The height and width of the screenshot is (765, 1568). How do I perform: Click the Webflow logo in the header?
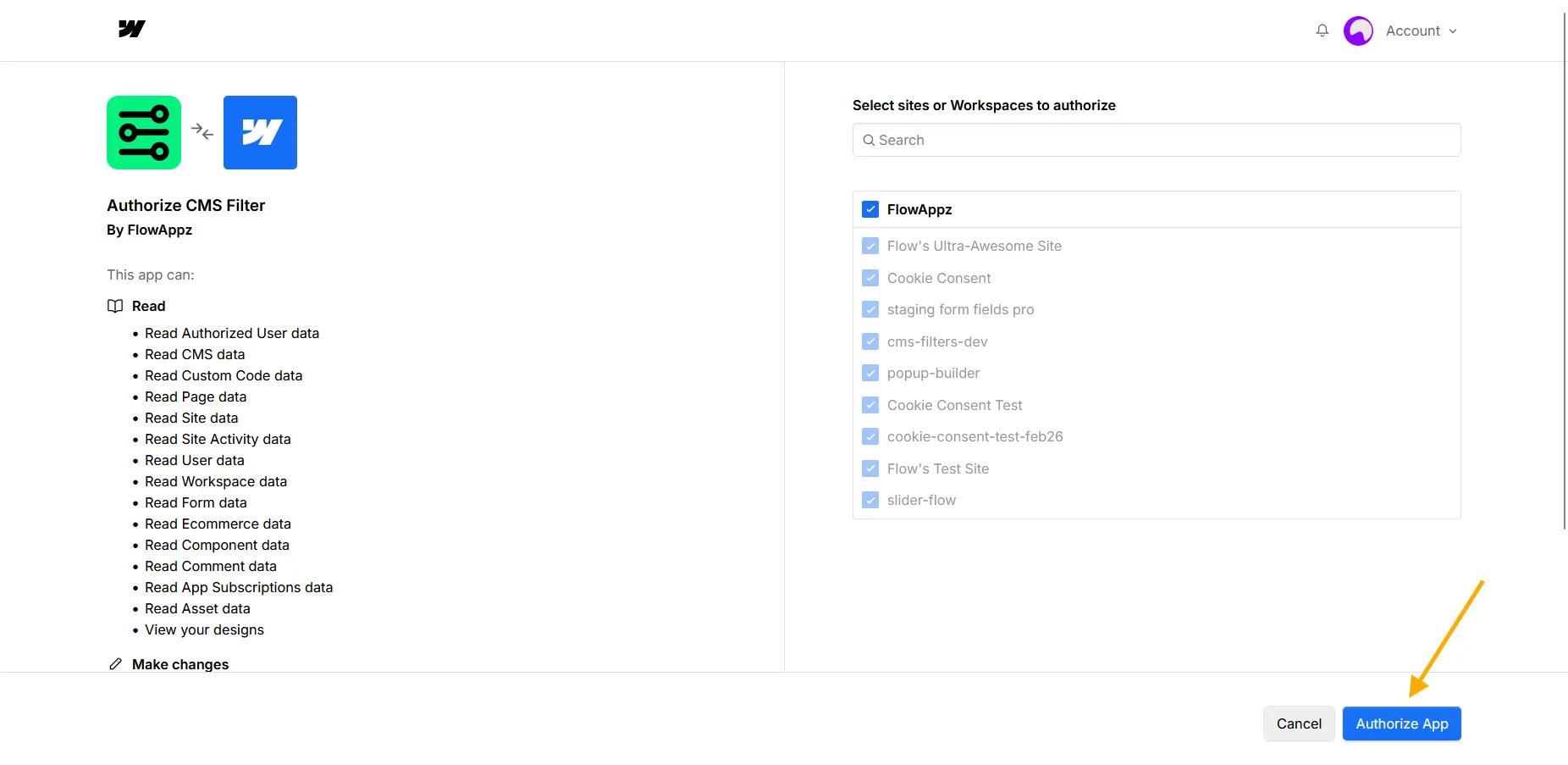tap(131, 29)
